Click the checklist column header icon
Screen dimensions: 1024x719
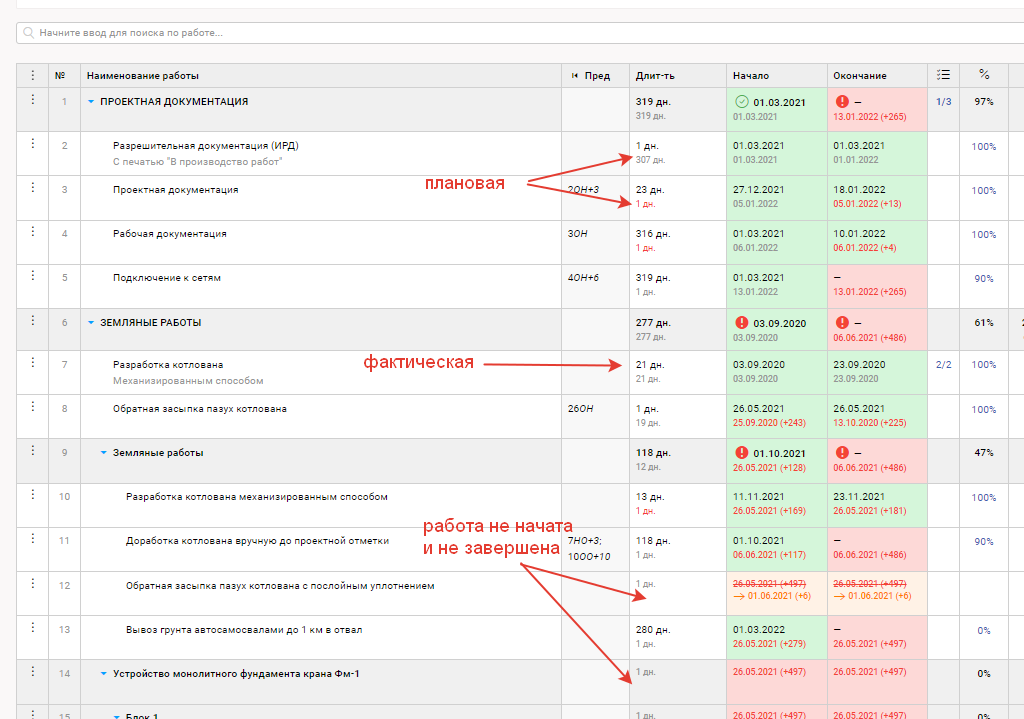[x=943, y=75]
